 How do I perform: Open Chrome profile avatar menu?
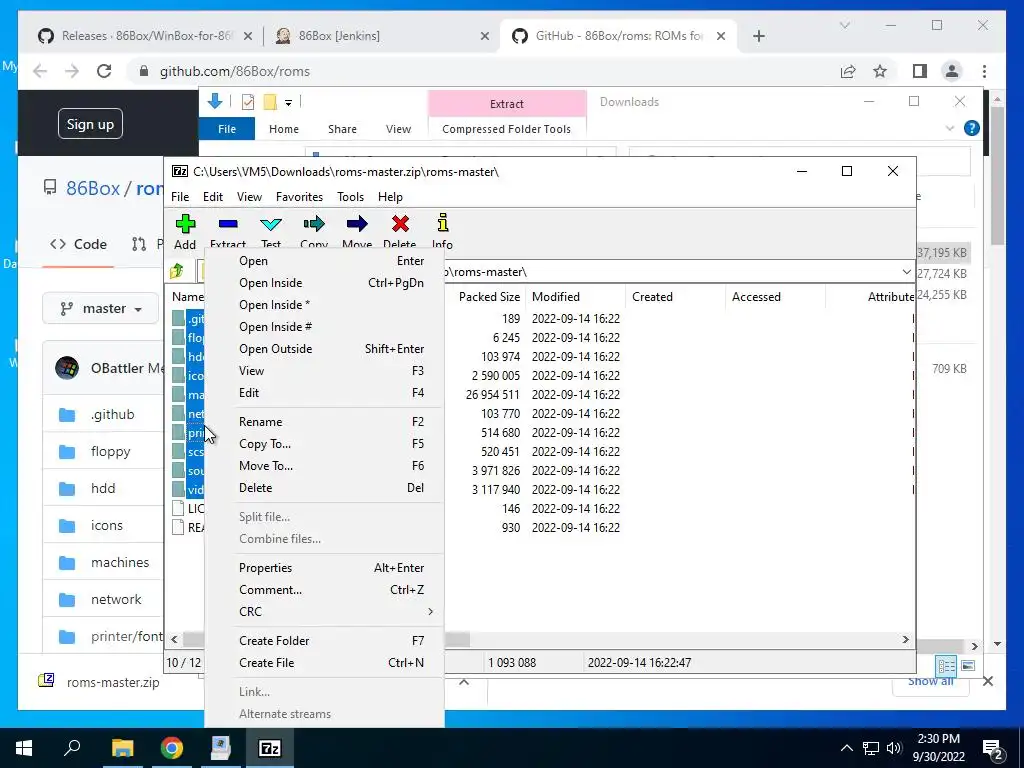pyautogui.click(x=952, y=71)
